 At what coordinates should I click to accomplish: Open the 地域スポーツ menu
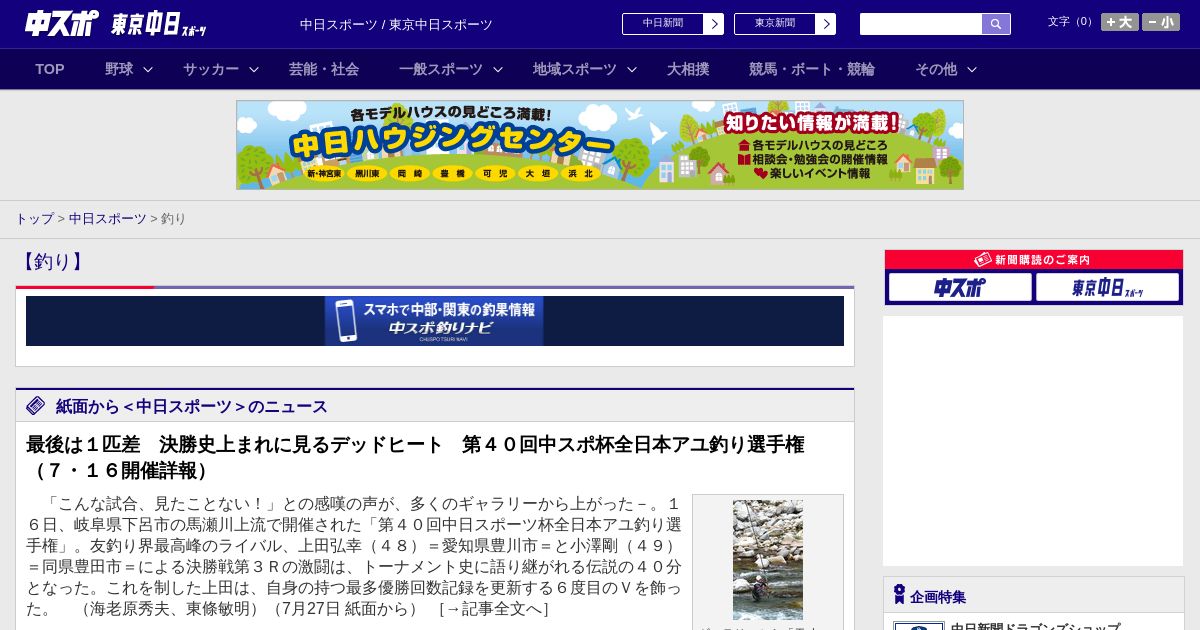(x=575, y=69)
